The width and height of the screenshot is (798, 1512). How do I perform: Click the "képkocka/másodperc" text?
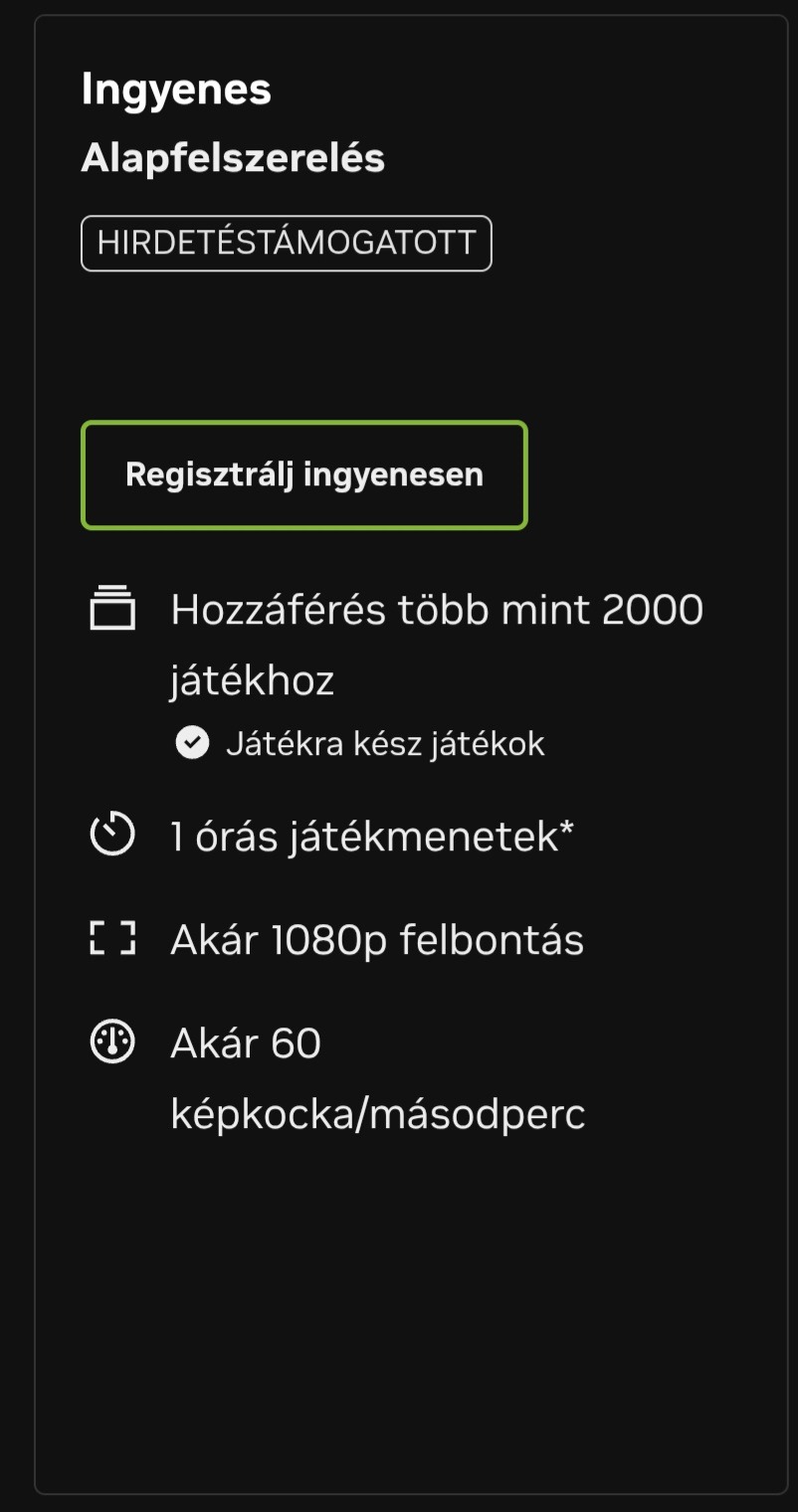pyautogui.click(x=378, y=1115)
